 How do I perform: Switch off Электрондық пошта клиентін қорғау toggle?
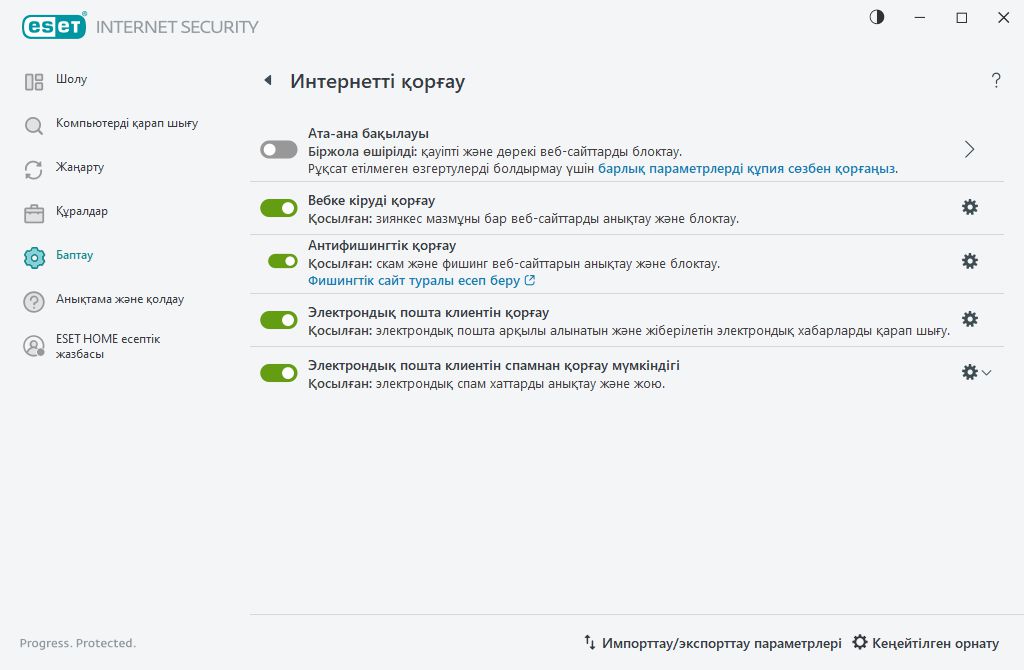(279, 319)
